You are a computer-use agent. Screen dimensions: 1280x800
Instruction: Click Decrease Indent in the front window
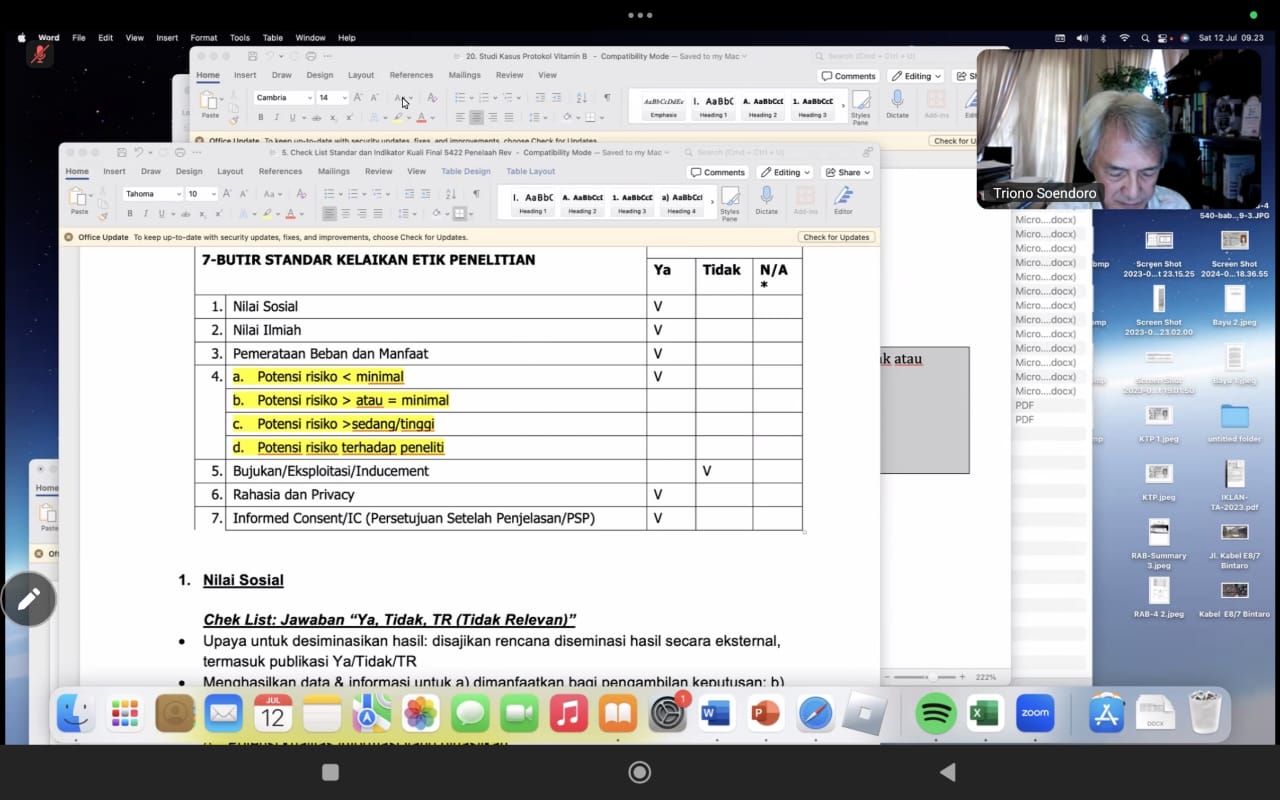[x=409, y=194]
